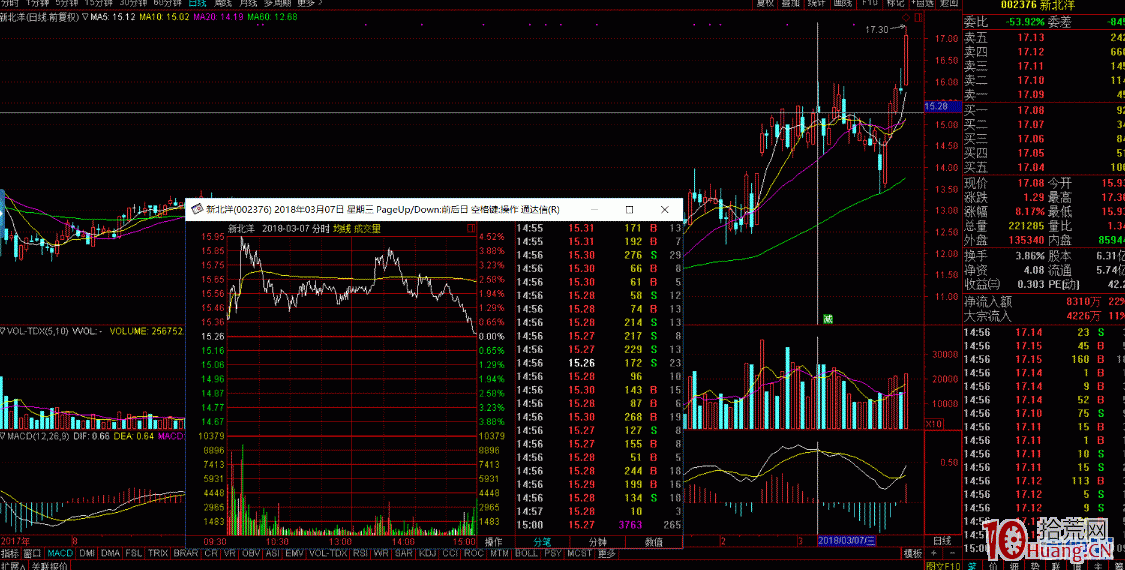Click the red rectangle icon beside diamond
The image size is (1125, 570).
click(x=919, y=17)
